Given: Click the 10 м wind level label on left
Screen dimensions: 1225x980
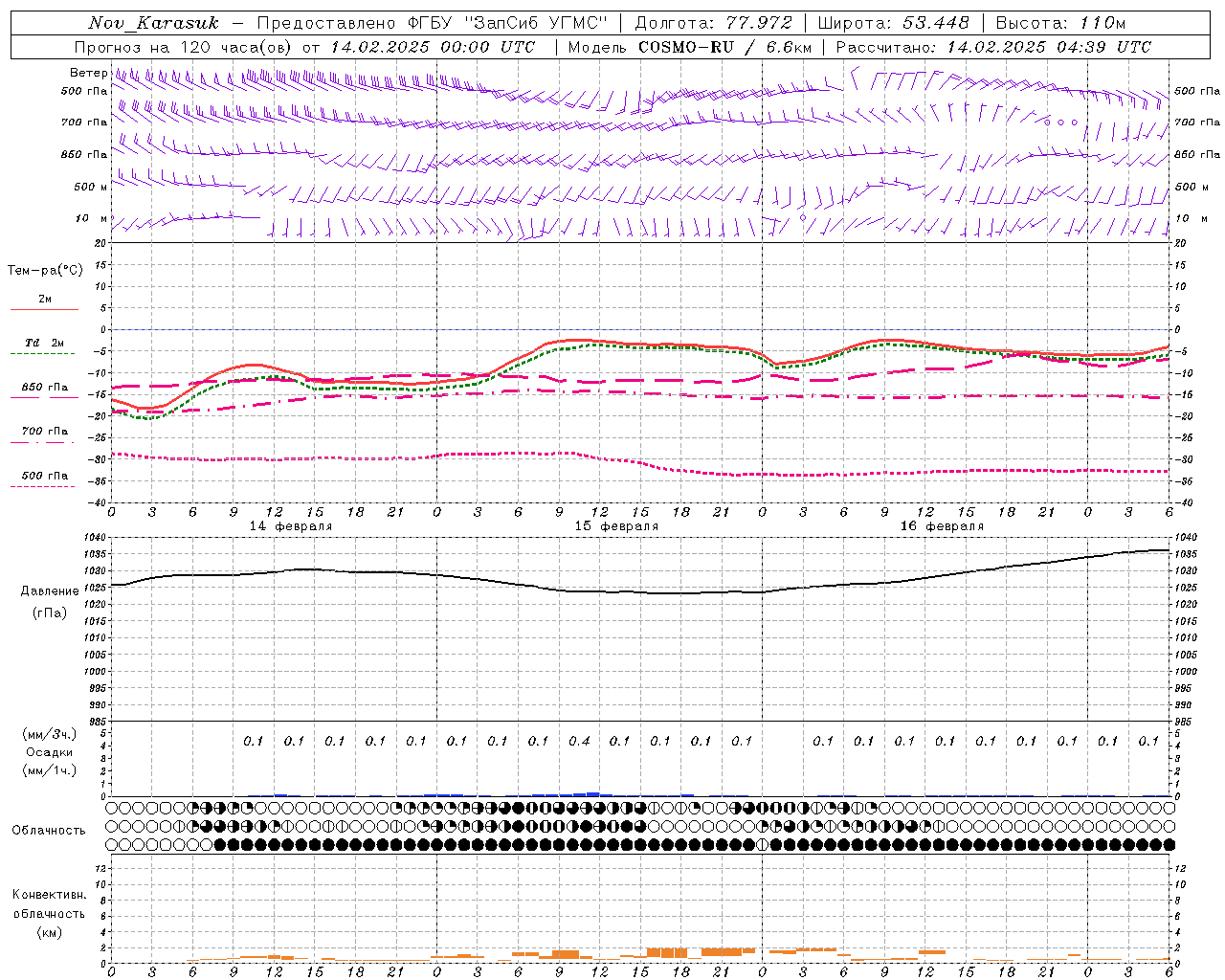Looking at the screenshot, I should 92,218.
